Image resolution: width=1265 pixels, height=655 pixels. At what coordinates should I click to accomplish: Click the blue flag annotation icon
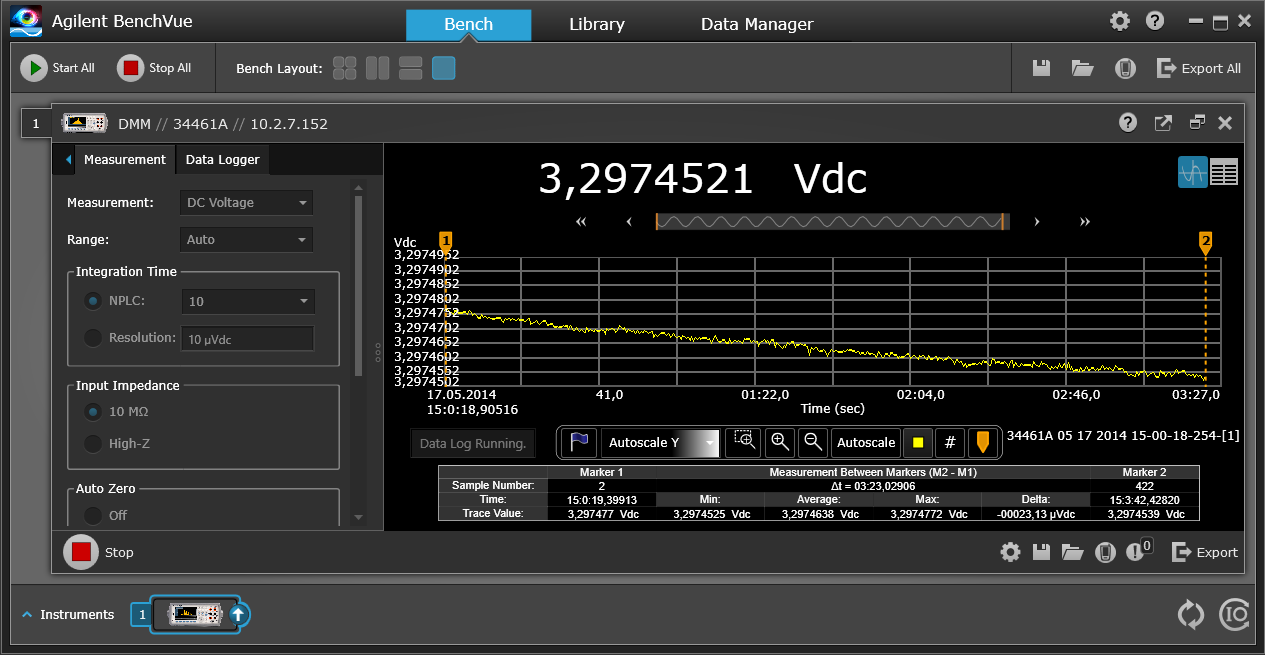pyautogui.click(x=579, y=443)
